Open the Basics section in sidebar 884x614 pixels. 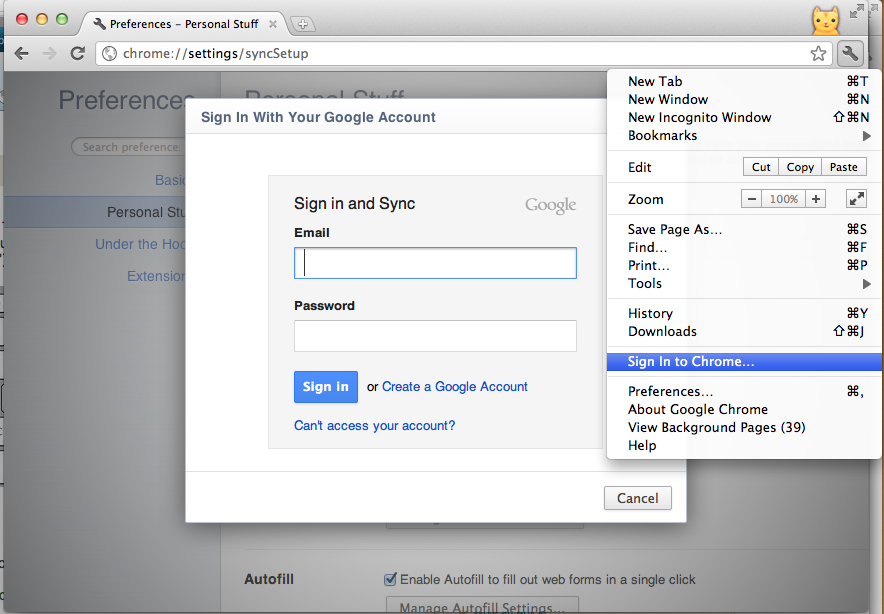(170, 180)
